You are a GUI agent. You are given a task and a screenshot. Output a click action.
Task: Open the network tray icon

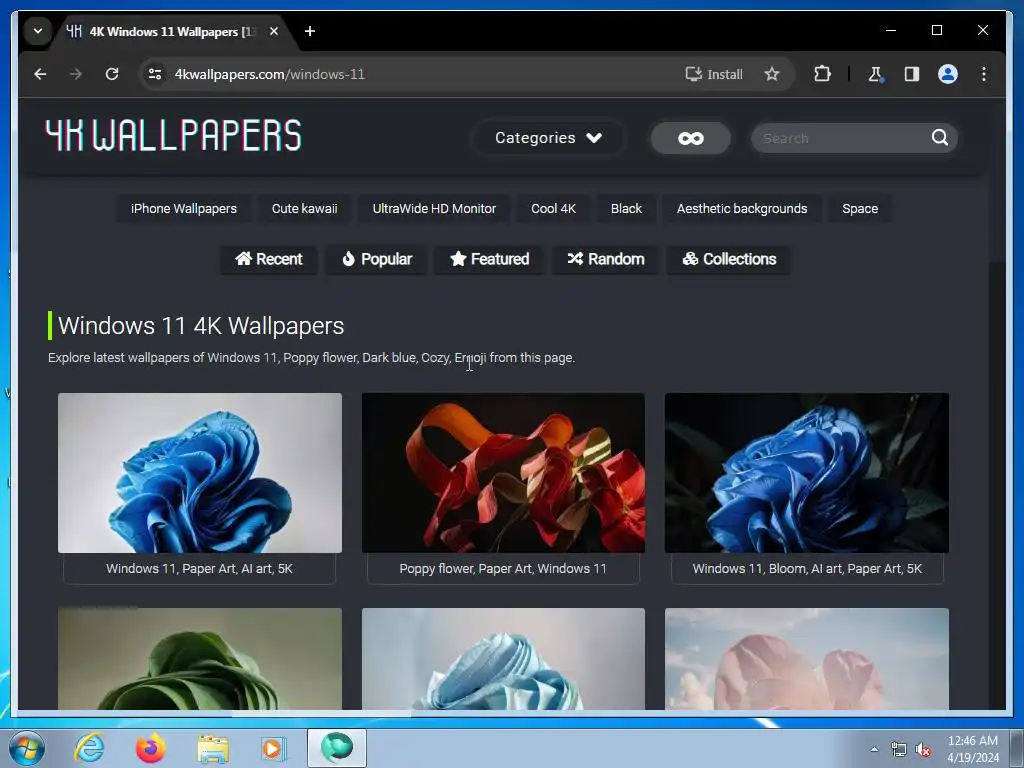899,750
